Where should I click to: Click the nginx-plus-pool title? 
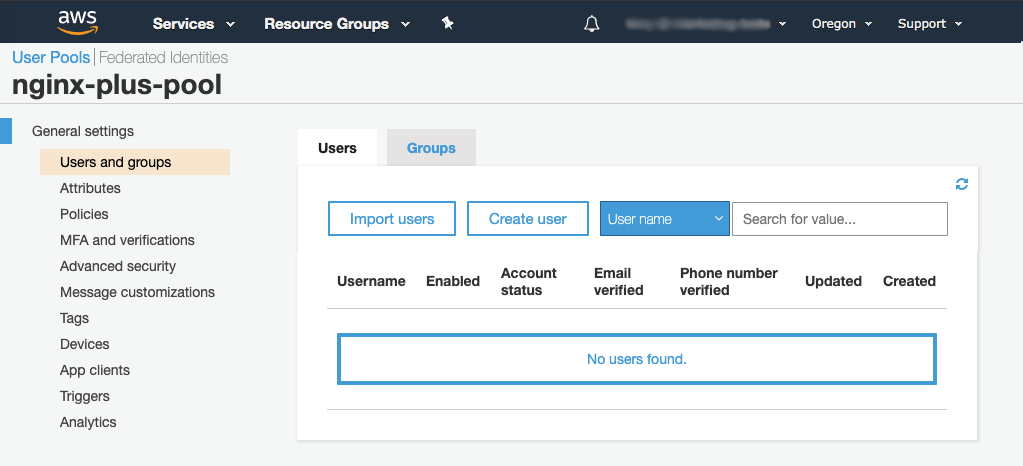[x=117, y=85]
